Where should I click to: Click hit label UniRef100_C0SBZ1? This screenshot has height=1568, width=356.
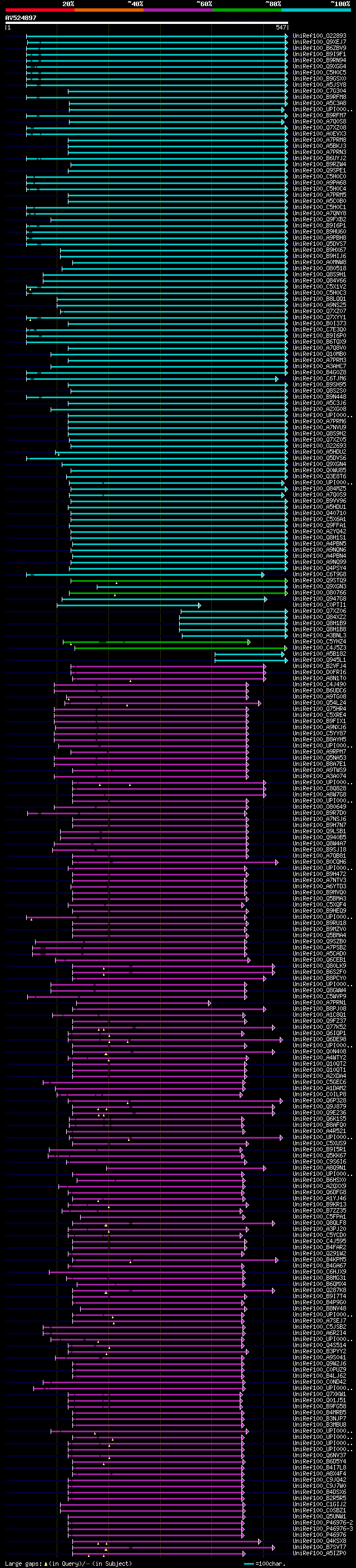point(319,1510)
